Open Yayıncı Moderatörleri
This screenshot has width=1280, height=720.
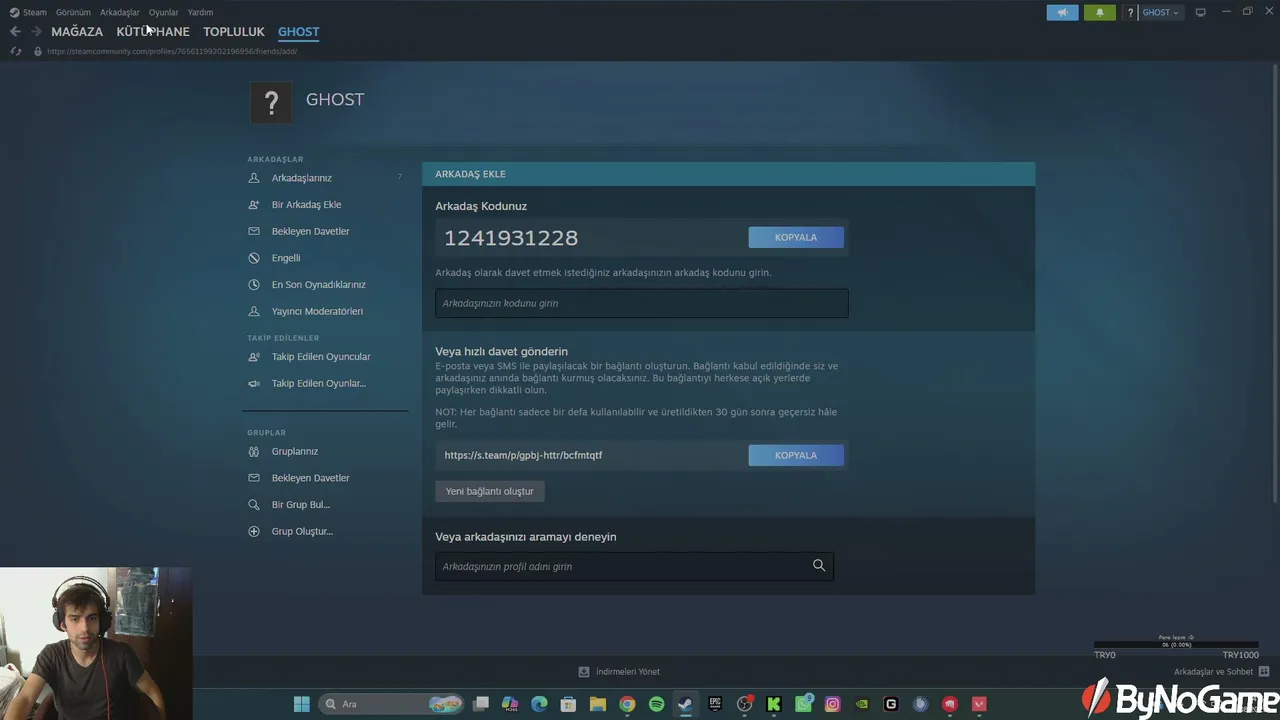[317, 312]
